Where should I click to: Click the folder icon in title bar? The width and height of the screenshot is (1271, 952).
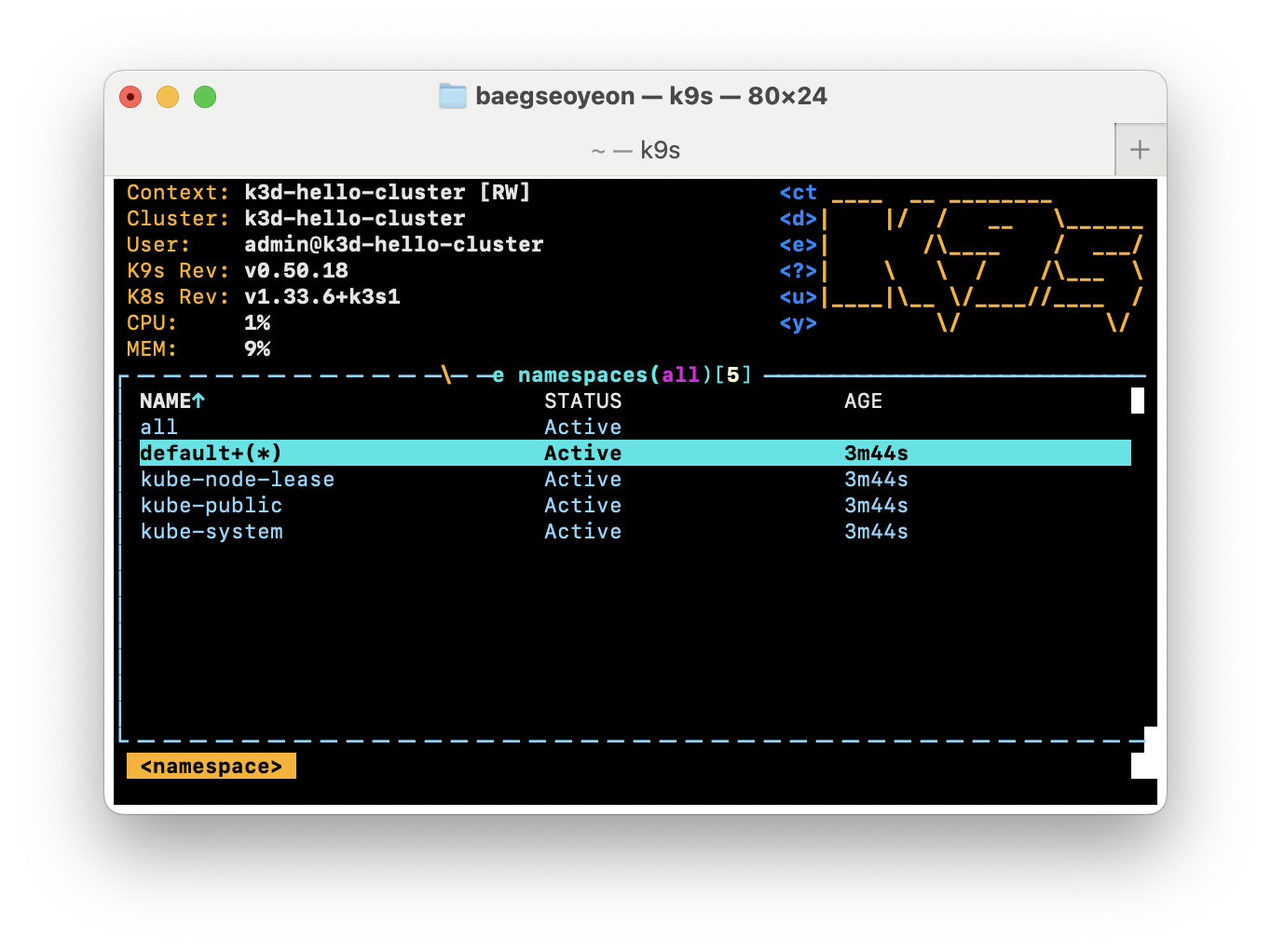click(453, 96)
